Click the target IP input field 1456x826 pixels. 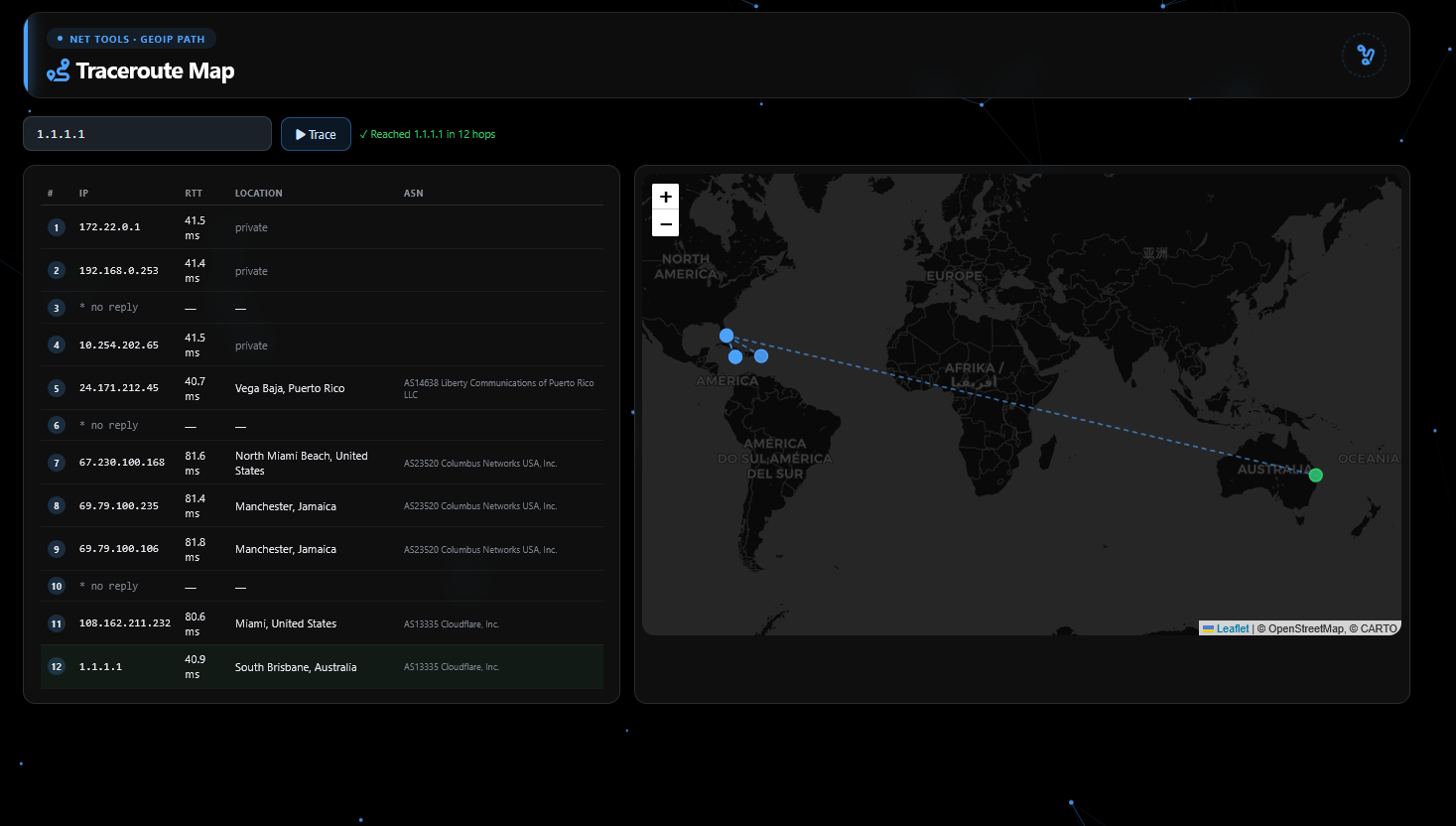coord(147,134)
